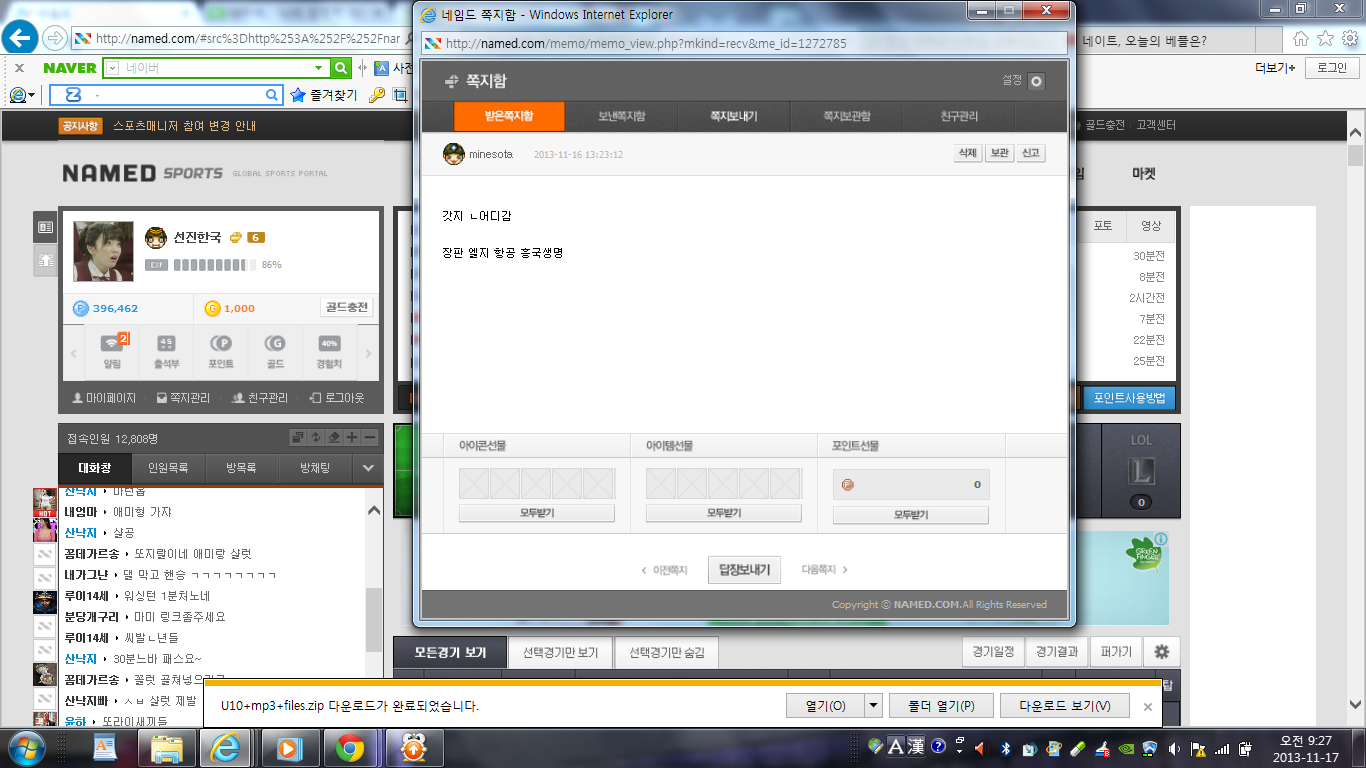Expand the chevron next to 방채팅

(x=368, y=468)
